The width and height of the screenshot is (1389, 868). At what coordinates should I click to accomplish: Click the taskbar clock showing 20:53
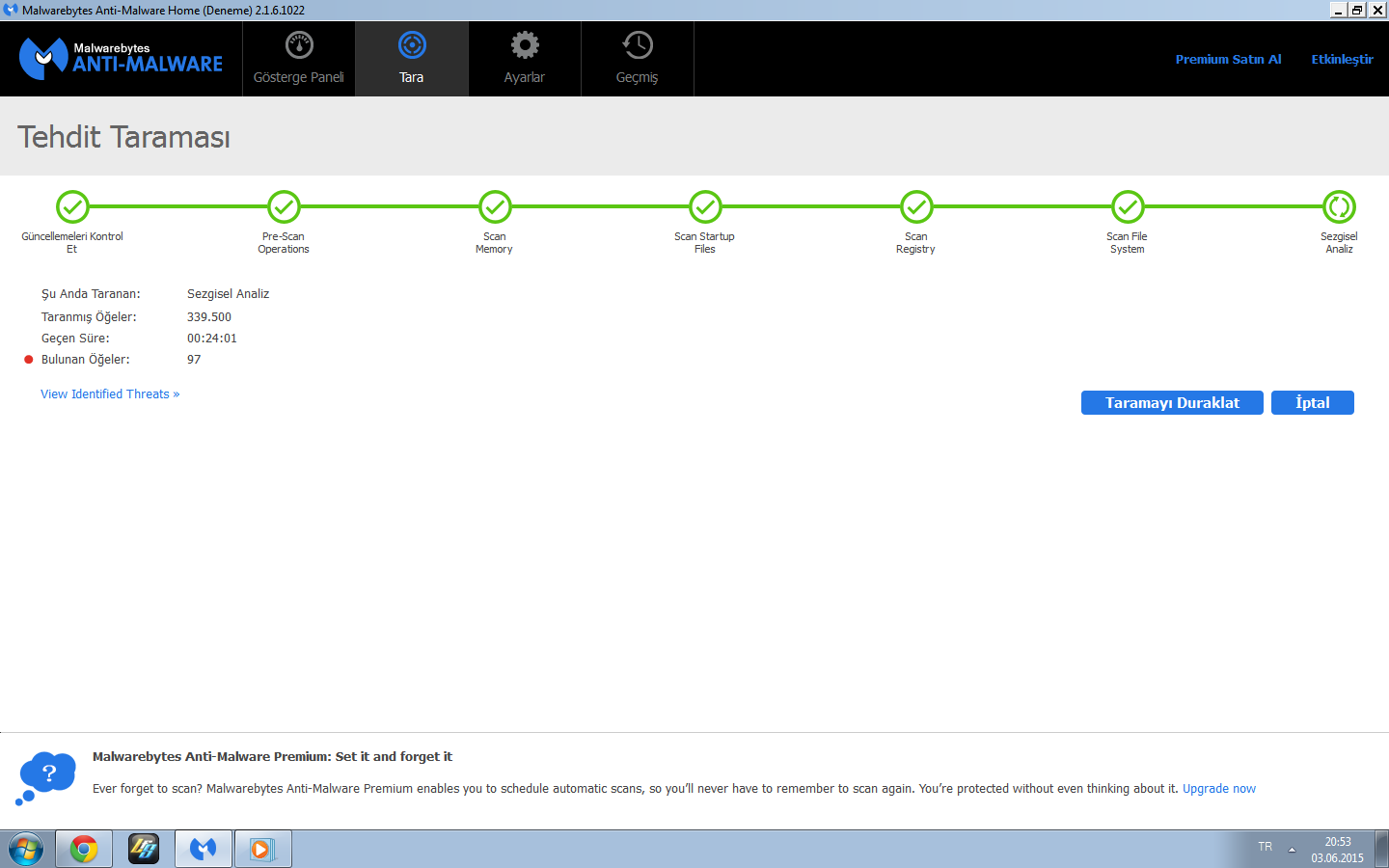click(x=1337, y=849)
